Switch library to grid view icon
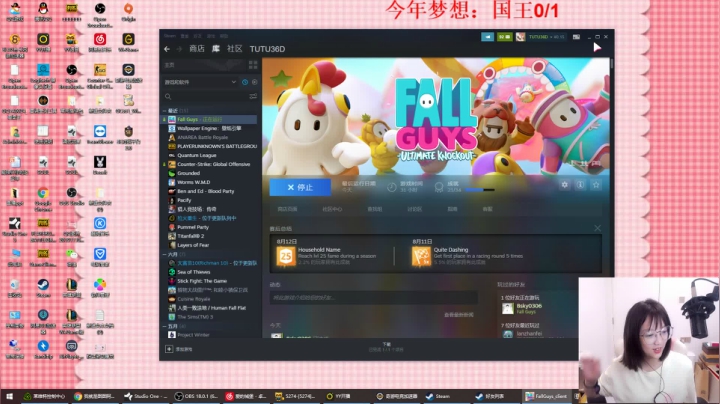 pyautogui.click(x=253, y=65)
